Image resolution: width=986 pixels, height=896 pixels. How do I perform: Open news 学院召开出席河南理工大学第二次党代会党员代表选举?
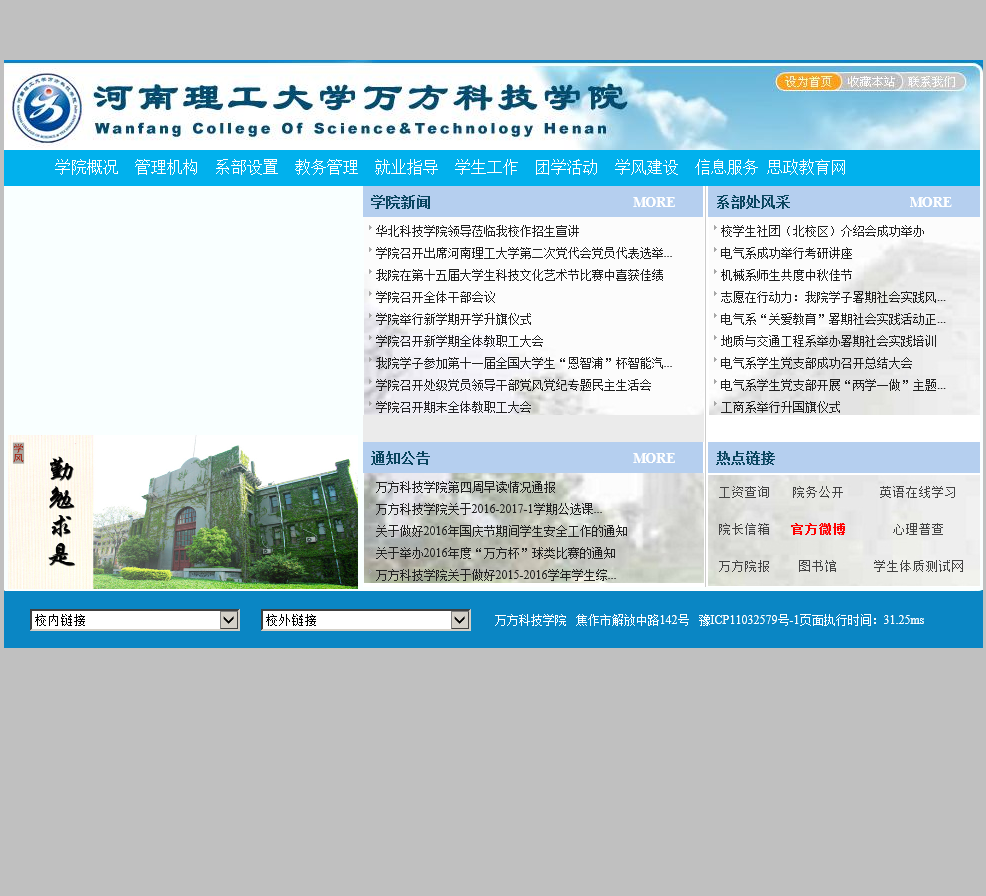pos(524,253)
